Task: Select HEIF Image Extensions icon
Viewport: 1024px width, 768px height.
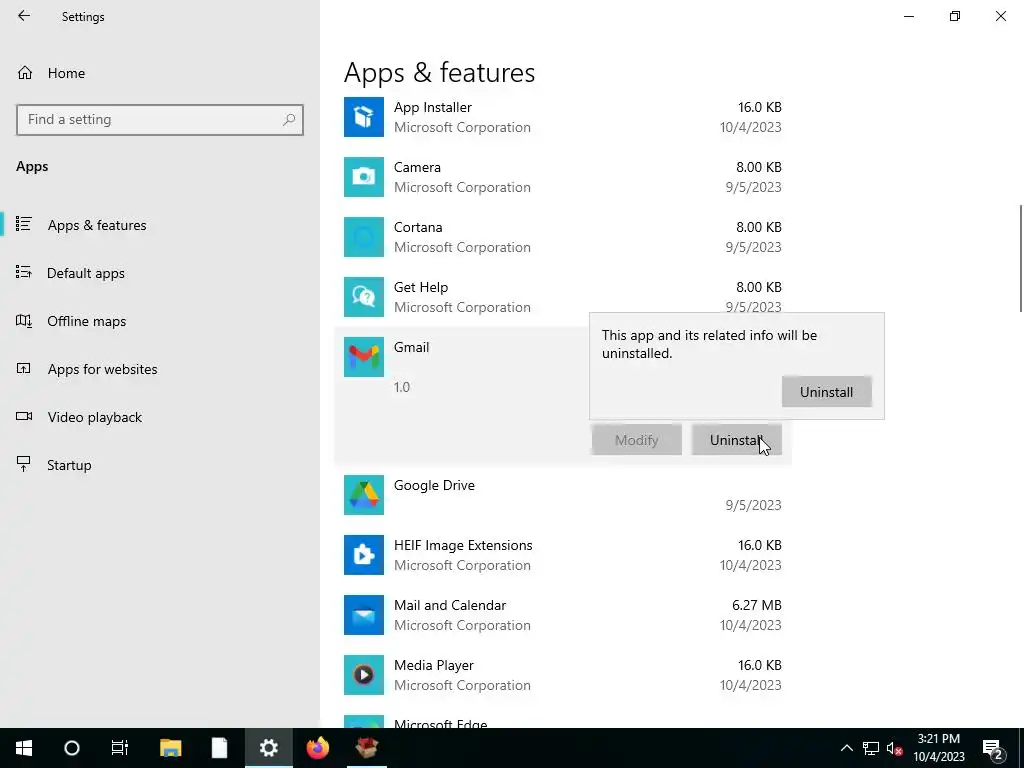Action: 364,555
